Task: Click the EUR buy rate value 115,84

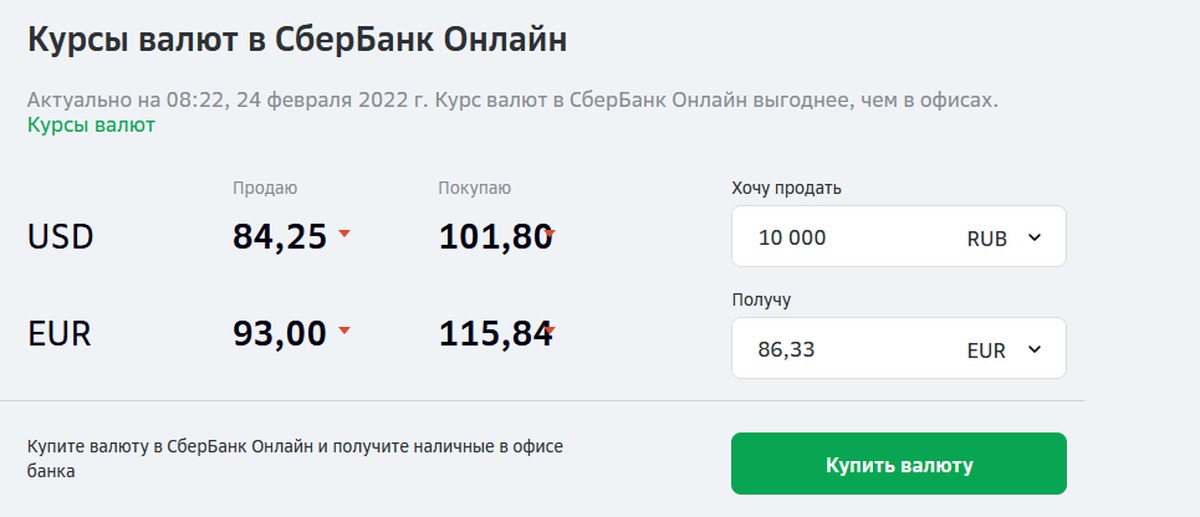Action: click(494, 334)
